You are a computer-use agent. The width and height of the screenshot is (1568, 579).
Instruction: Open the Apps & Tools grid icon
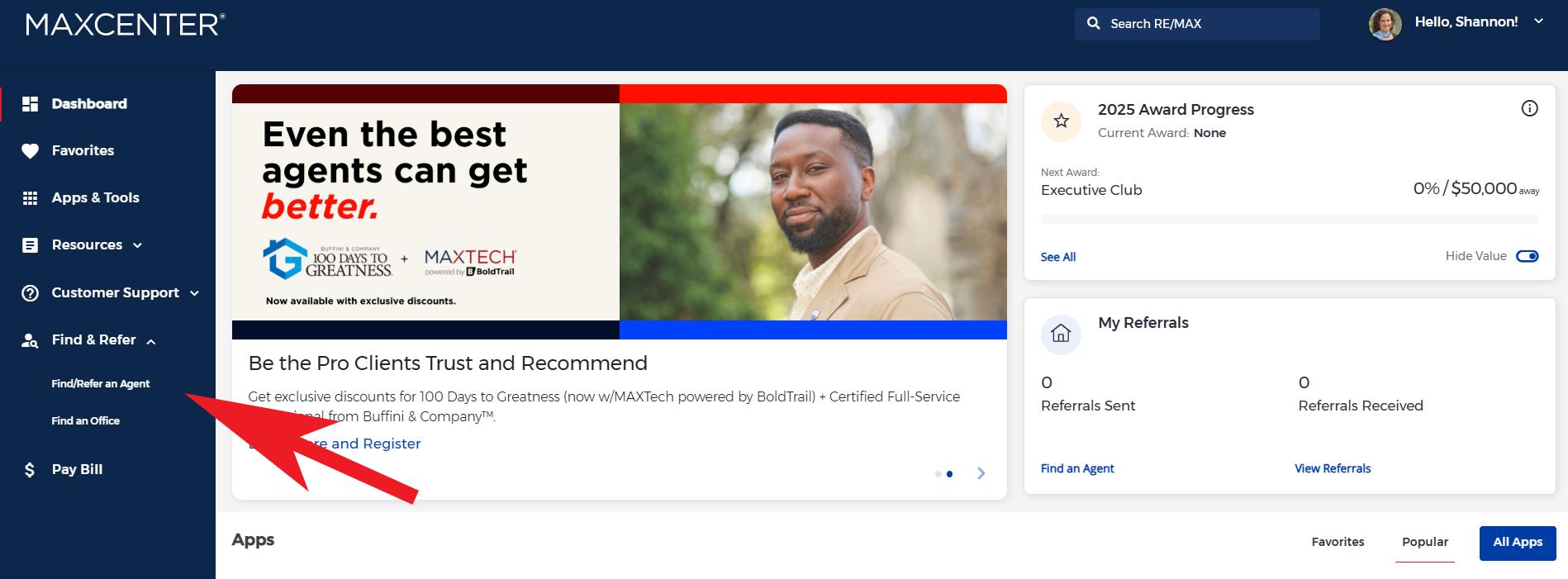(30, 198)
